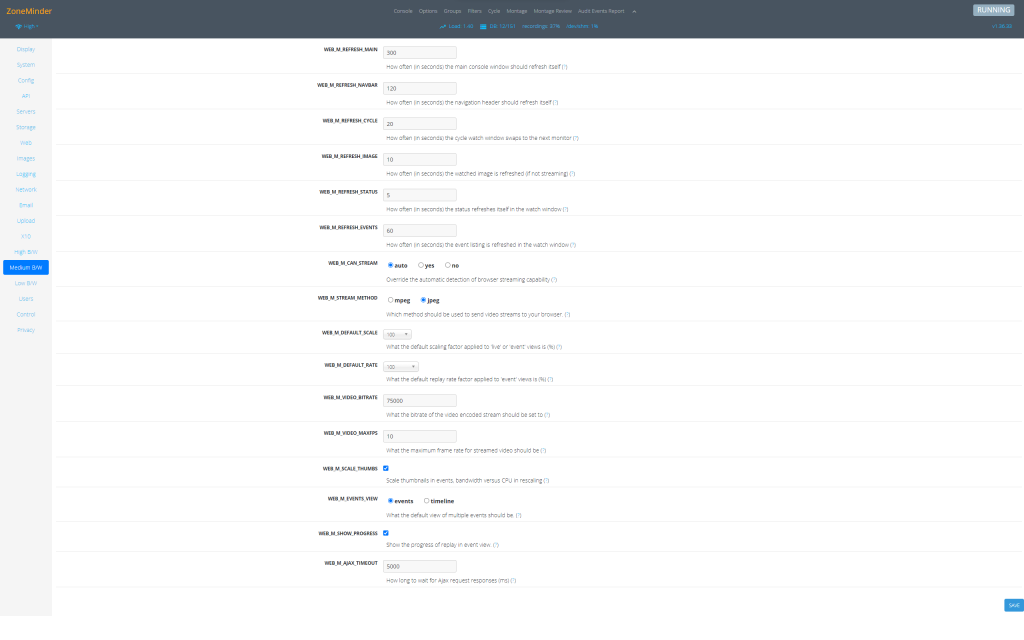Image resolution: width=1024 pixels, height=640 pixels.
Task: Click help (?) icon beside video bitrate description
Action: 547,414
